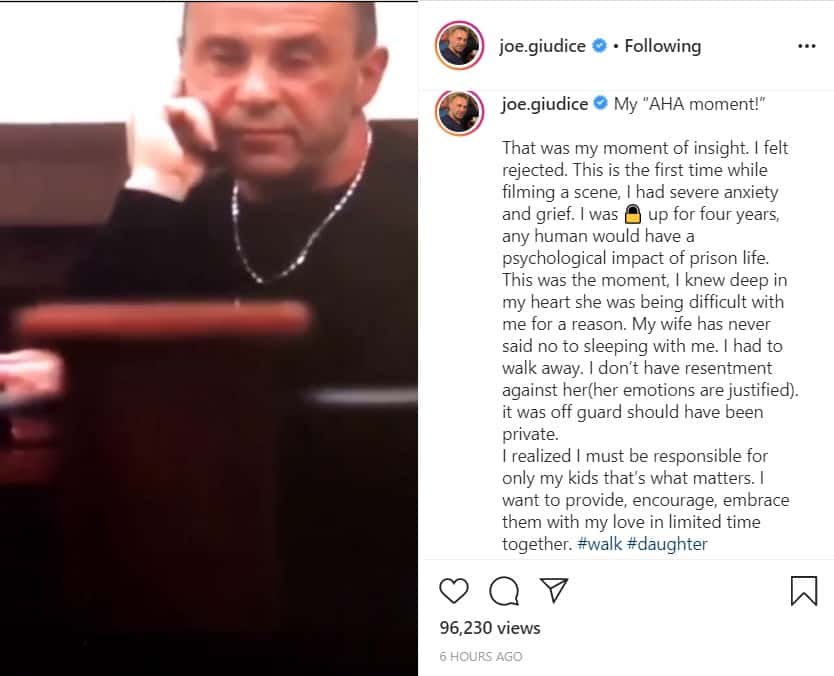The height and width of the screenshot is (676, 834).
Task: Click the lock emoji in the caption
Action: point(632,214)
